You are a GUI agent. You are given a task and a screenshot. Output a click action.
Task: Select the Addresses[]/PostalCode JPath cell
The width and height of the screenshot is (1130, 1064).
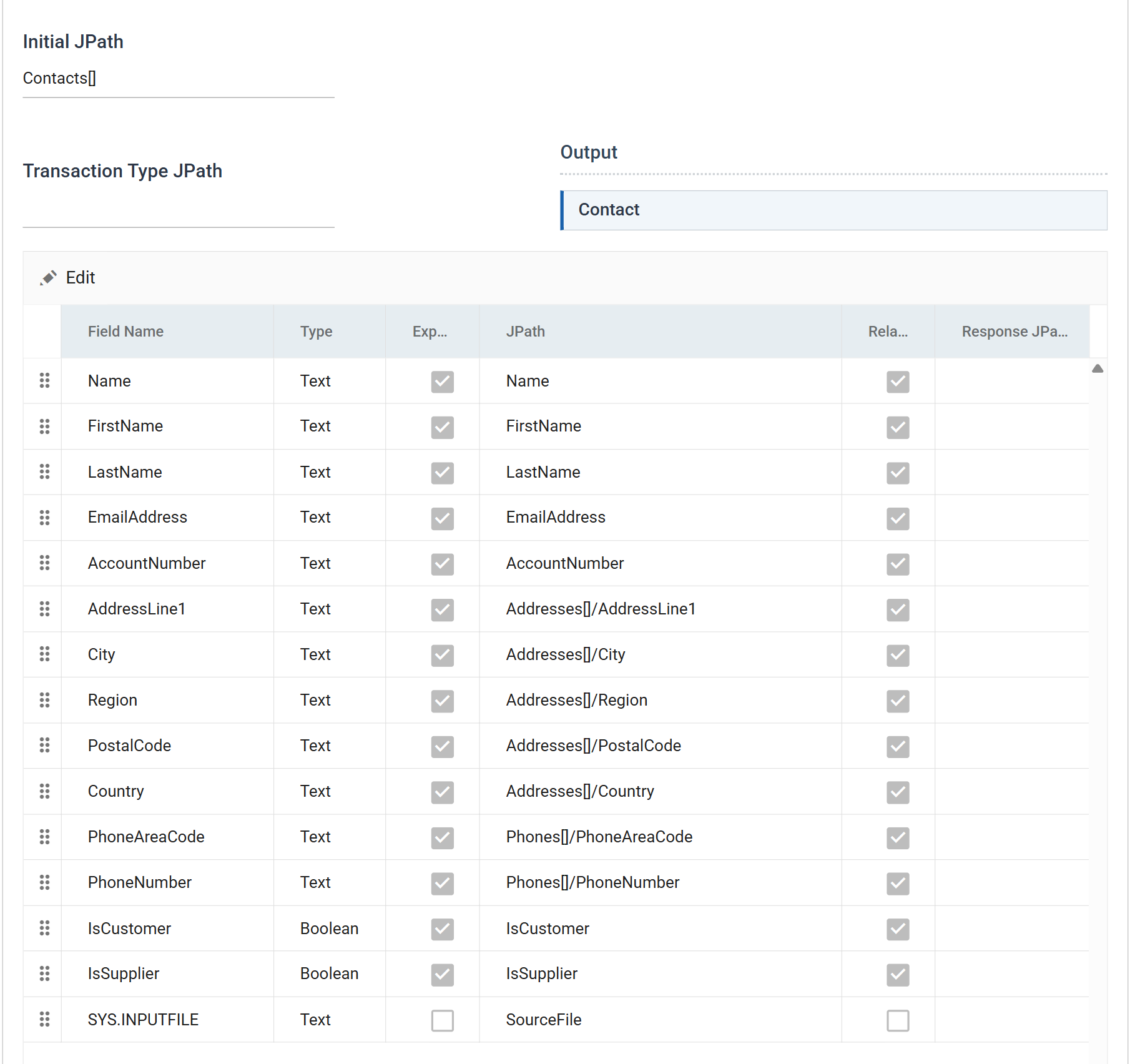pyautogui.click(x=661, y=746)
